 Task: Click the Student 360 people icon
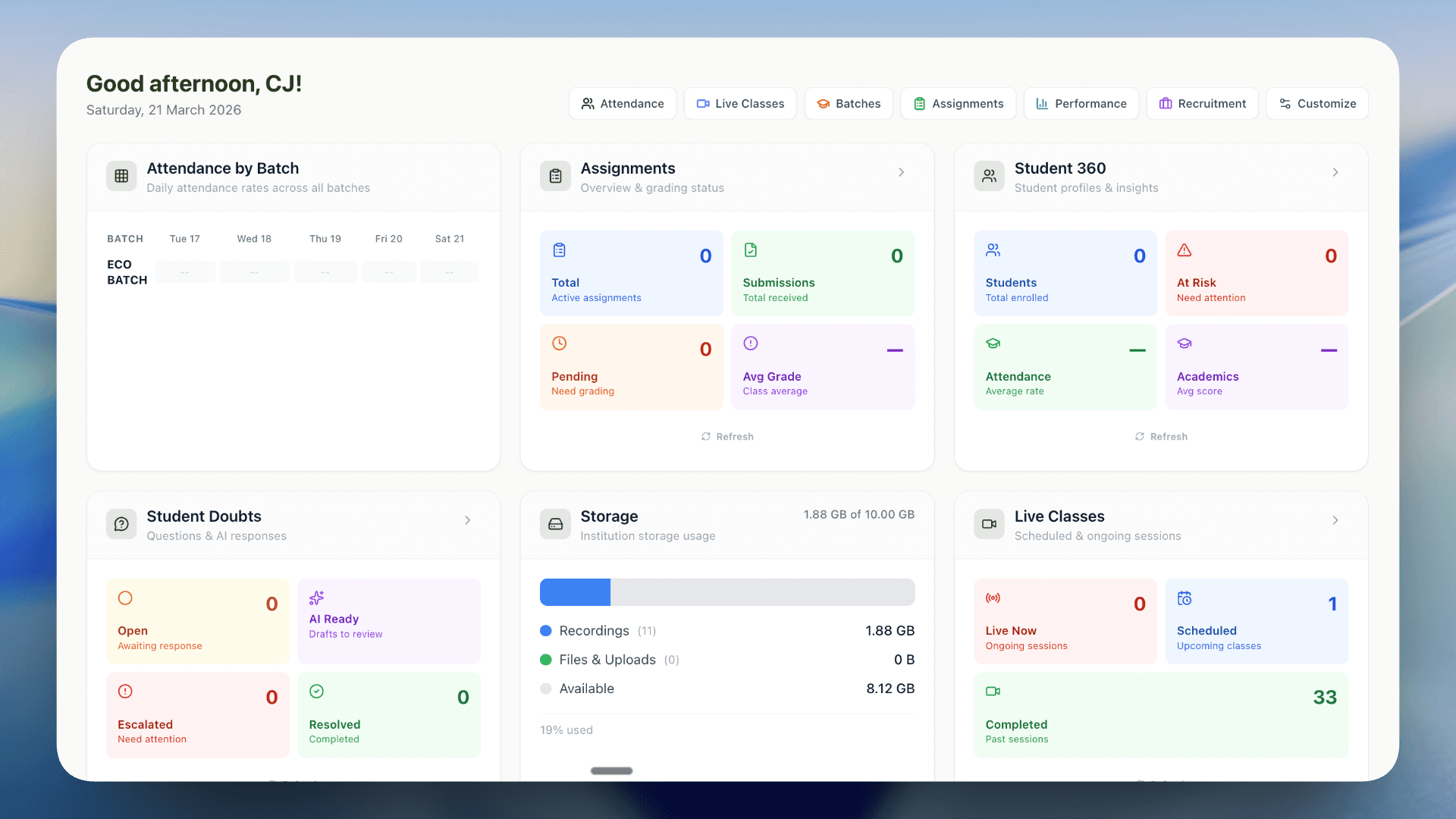(x=989, y=176)
